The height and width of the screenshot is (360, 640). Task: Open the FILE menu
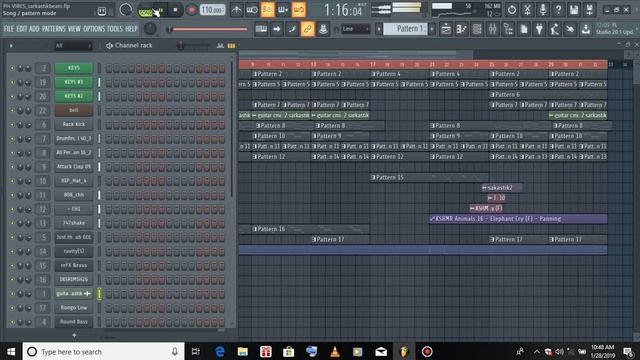tap(9, 29)
